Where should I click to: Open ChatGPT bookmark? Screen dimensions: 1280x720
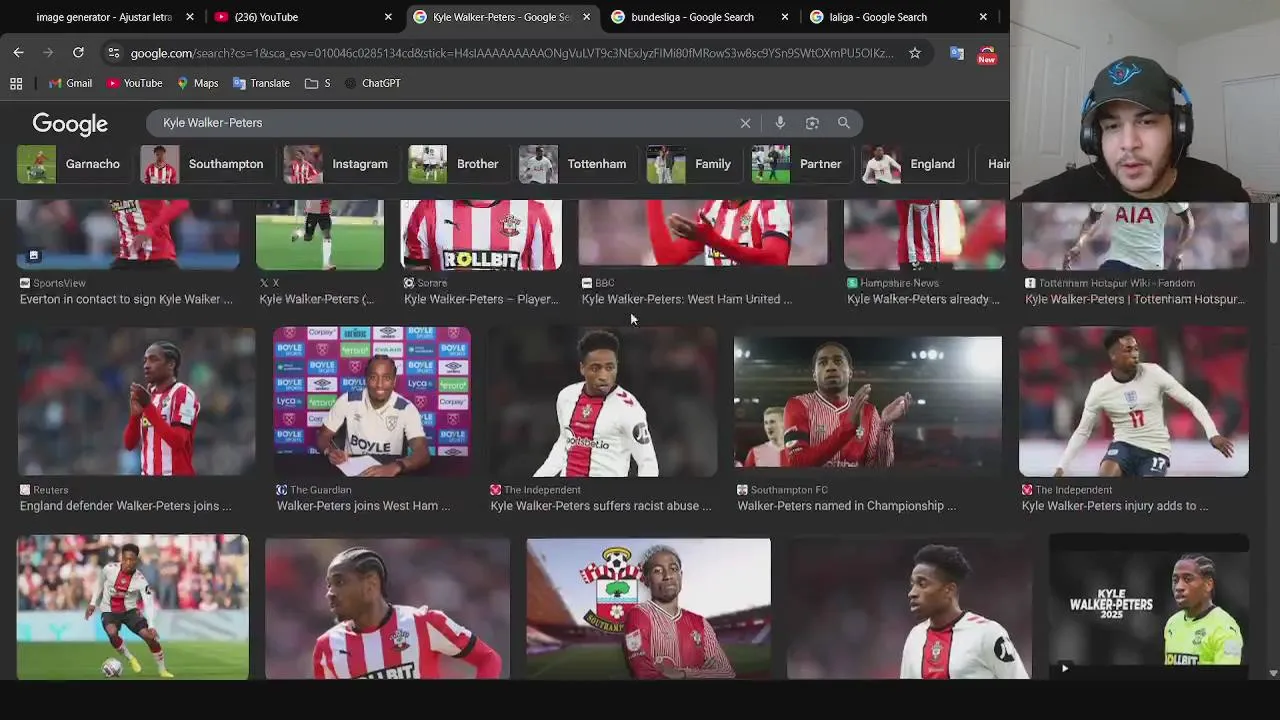pyautogui.click(x=372, y=83)
